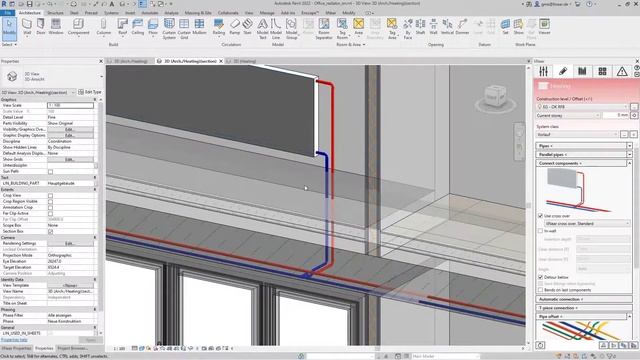Viewport: 640px width, 360px height.
Task: Open the Structure ribbon tab
Action: (x=55, y=13)
